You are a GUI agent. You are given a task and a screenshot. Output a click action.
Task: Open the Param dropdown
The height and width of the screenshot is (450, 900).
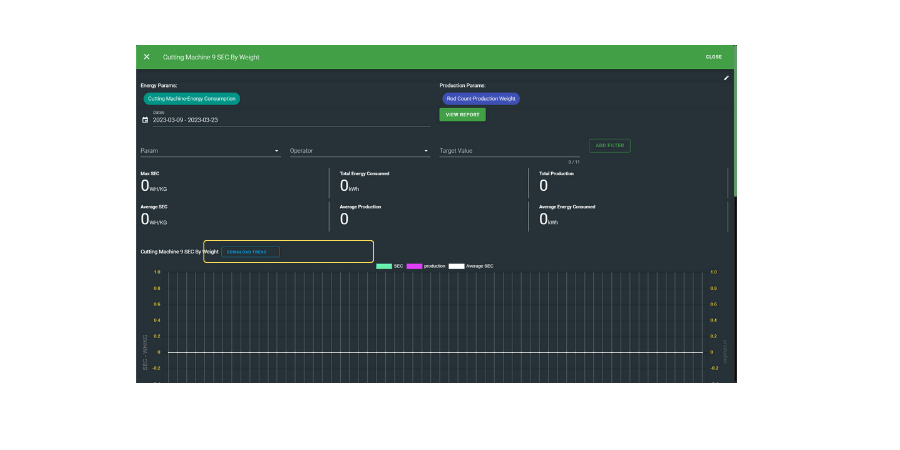point(211,151)
